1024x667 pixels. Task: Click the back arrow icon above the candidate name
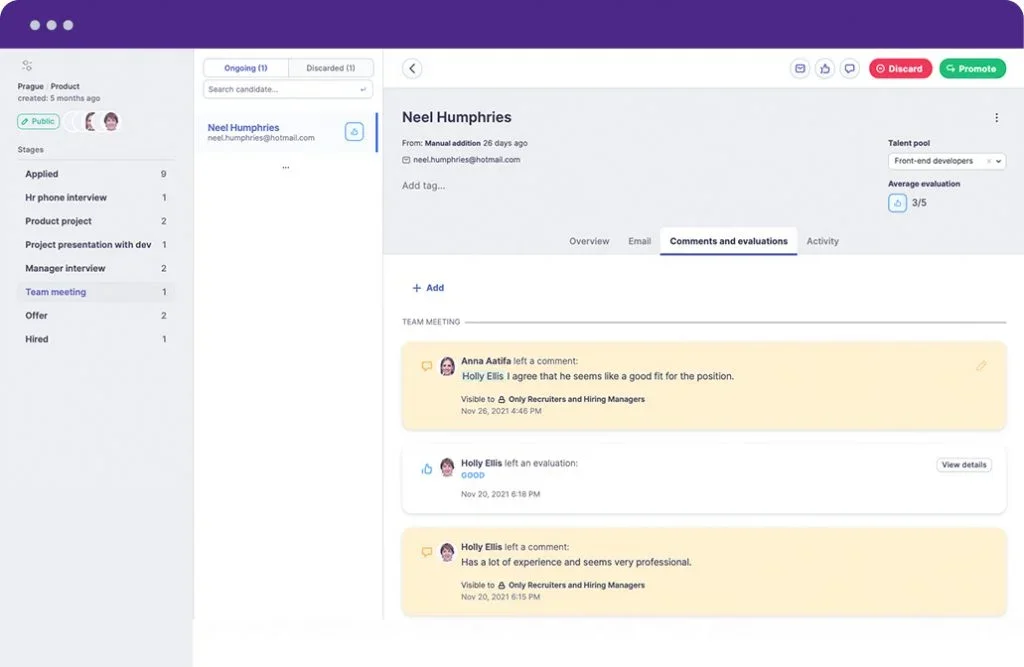412,68
